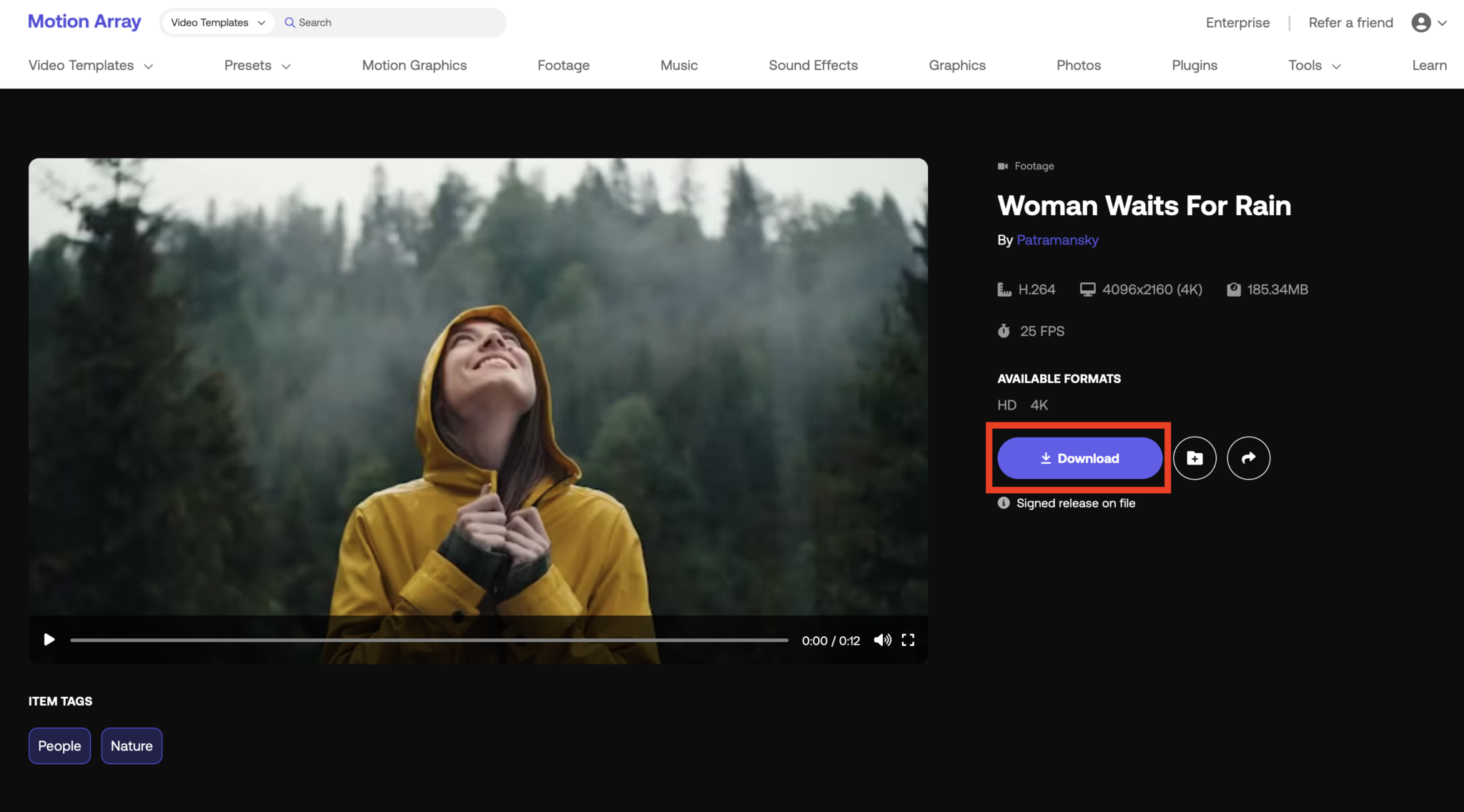The image size is (1464, 812).
Task: Open author Patramansky's profile link
Action: 1057,240
